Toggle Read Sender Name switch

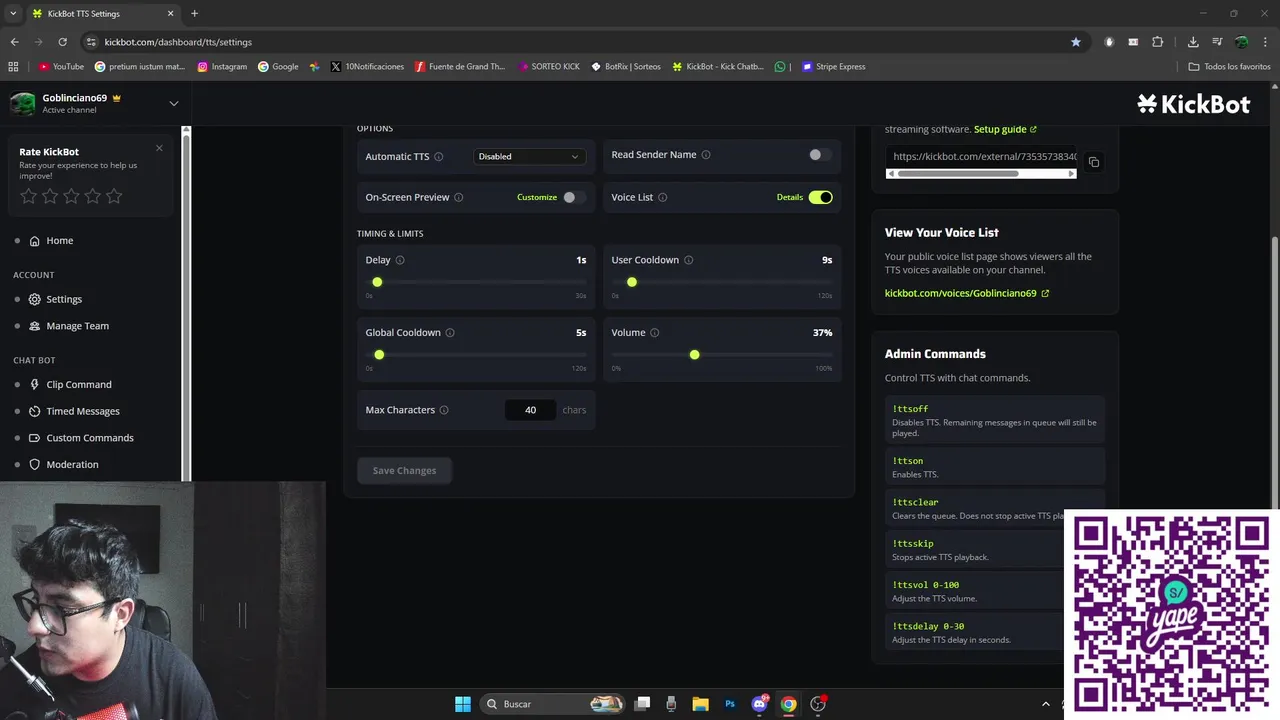pyautogui.click(x=820, y=155)
